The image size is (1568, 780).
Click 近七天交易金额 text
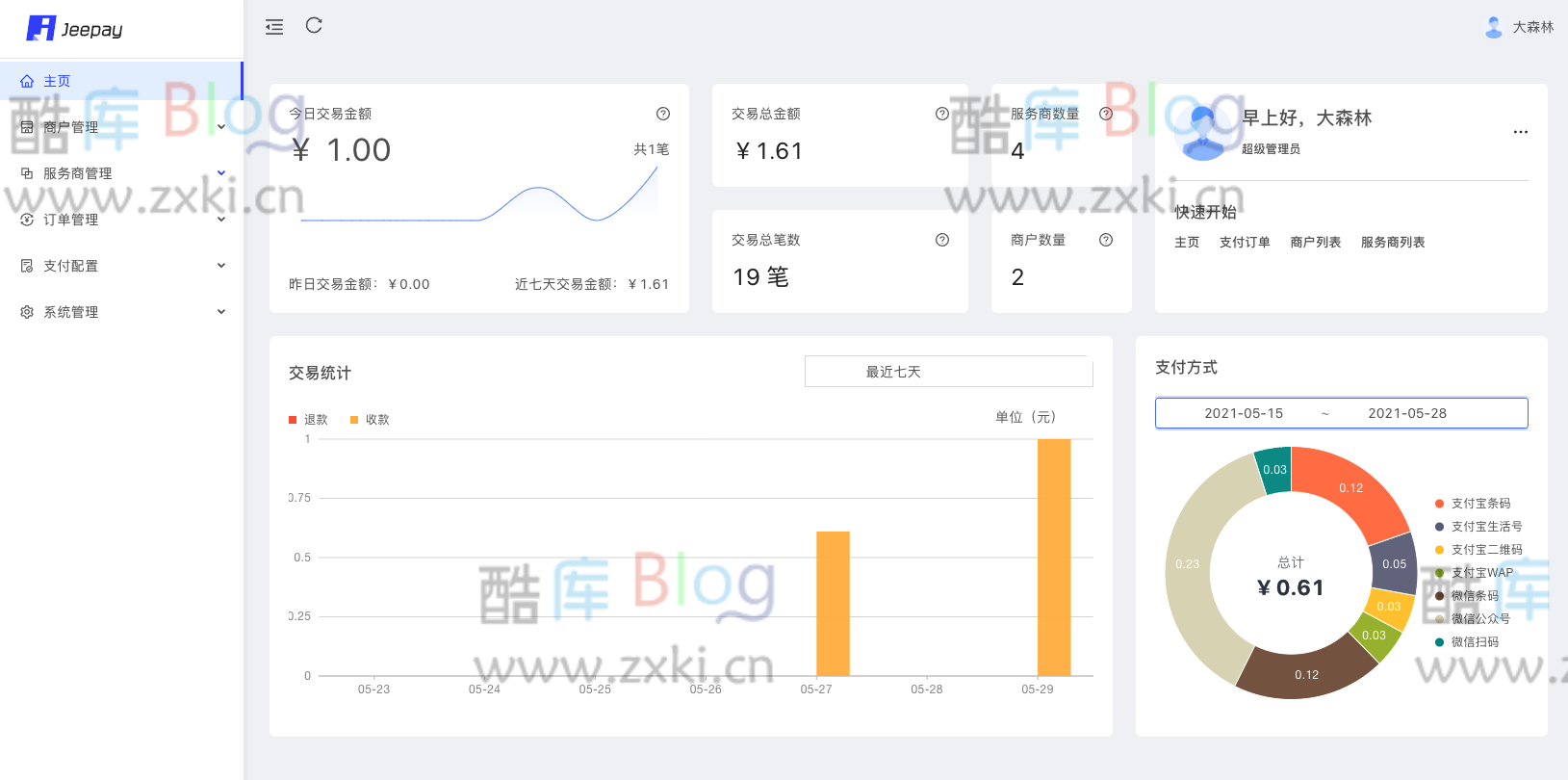tap(592, 284)
